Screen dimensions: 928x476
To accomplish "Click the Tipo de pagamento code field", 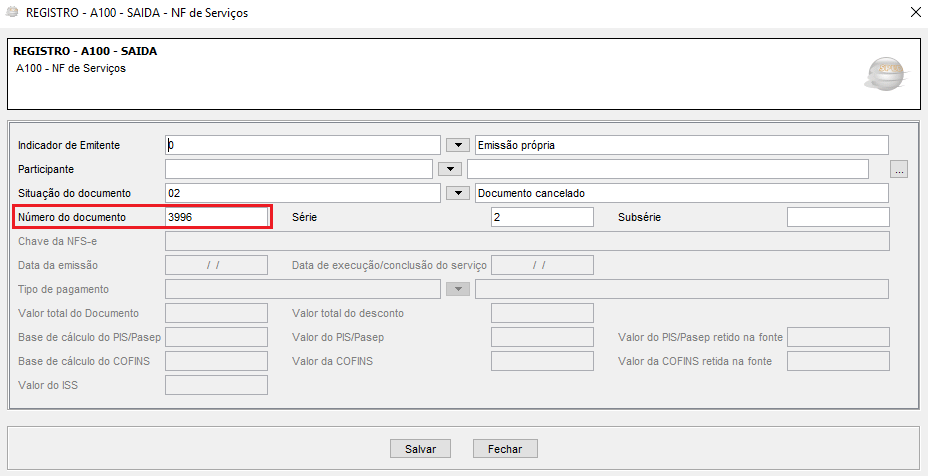I will click(303, 289).
